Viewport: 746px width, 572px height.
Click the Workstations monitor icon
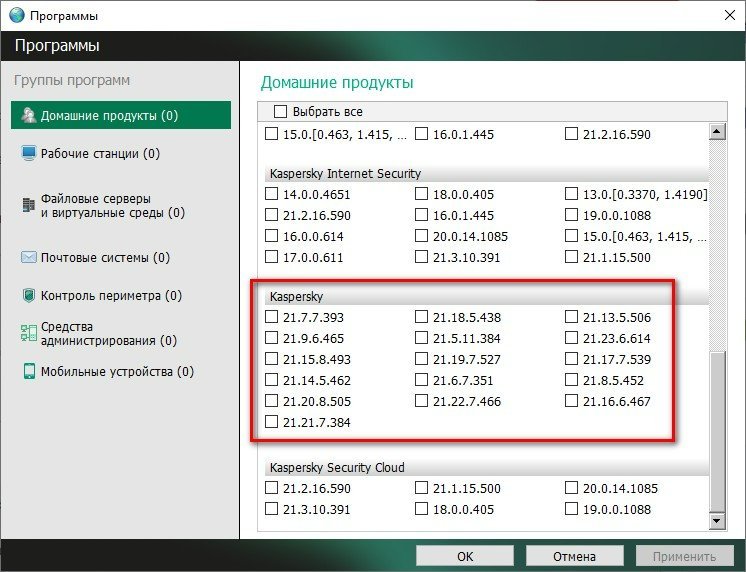coord(29,153)
